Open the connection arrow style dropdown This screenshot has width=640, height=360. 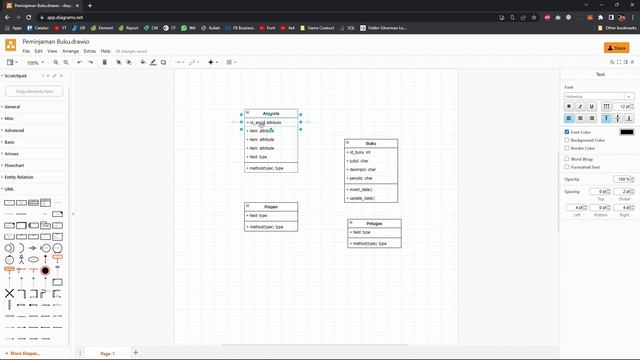[180, 62]
